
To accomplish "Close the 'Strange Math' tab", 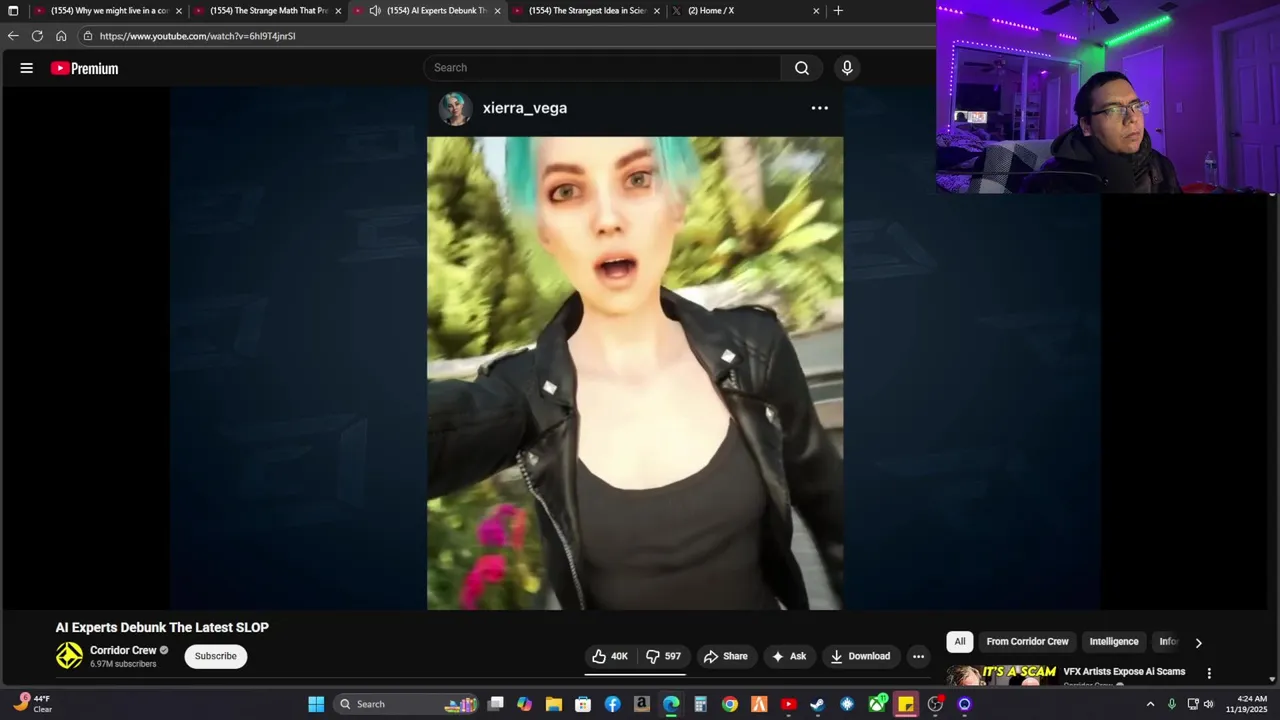I will click(x=338, y=11).
